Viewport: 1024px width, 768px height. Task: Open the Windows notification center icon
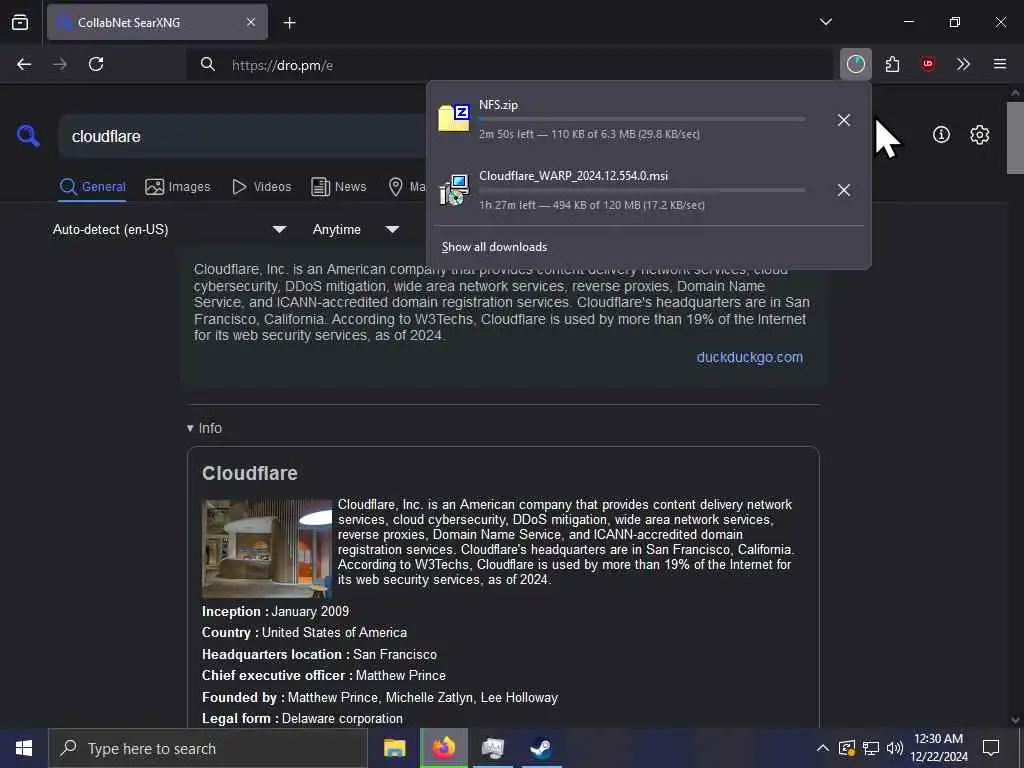(991, 748)
